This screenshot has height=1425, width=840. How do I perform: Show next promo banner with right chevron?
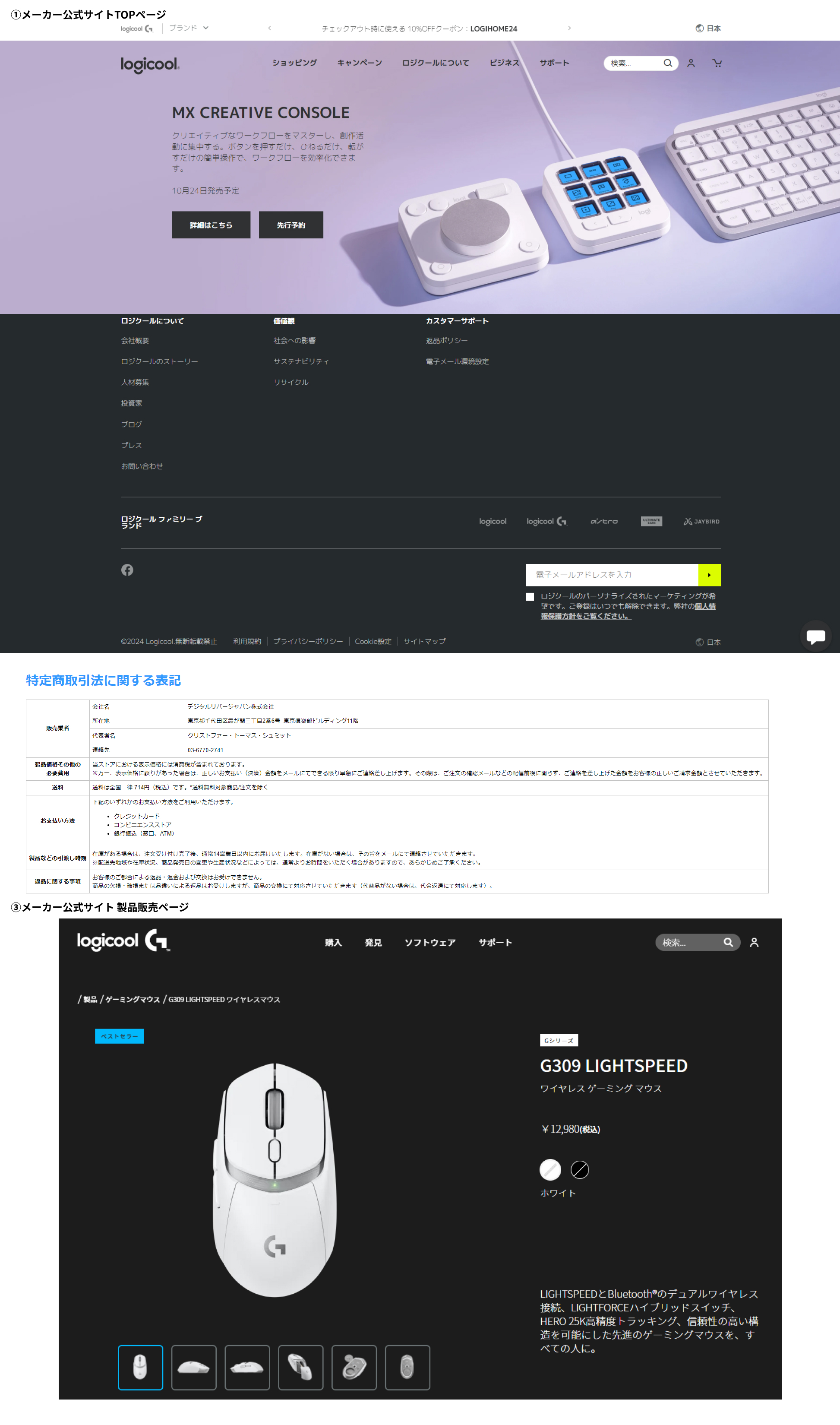click(x=569, y=28)
